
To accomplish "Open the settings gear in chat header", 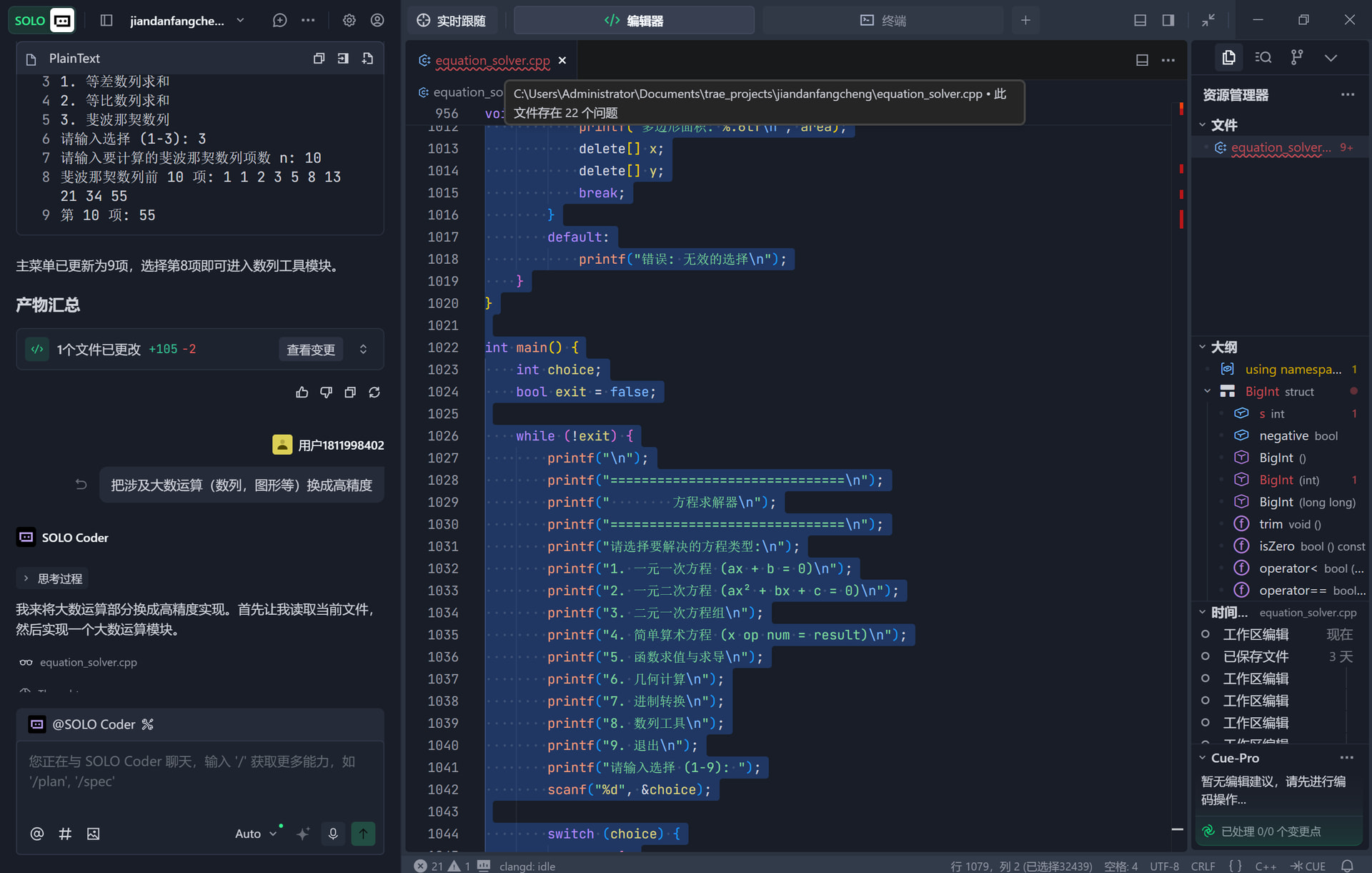I will click(349, 20).
